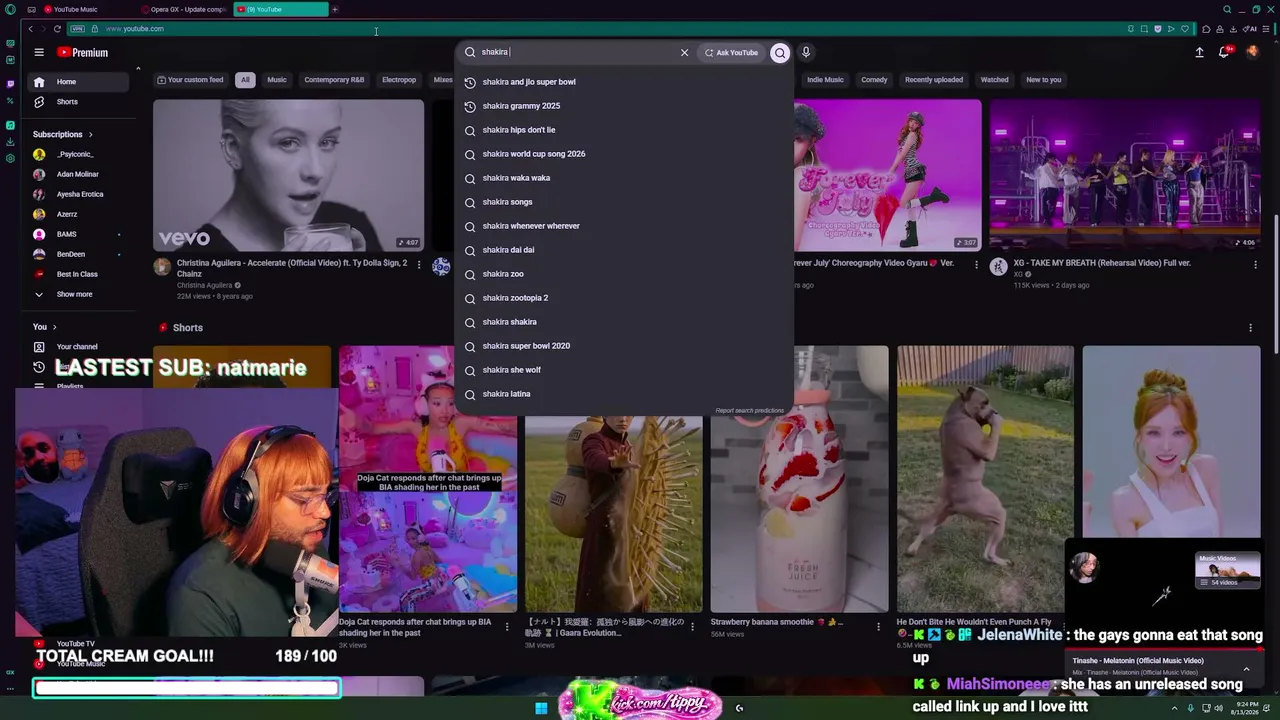Viewport: 1280px width, 720px height.
Task: Open XG TAKE MY BREATH video thumbnail
Action: (x=1125, y=175)
